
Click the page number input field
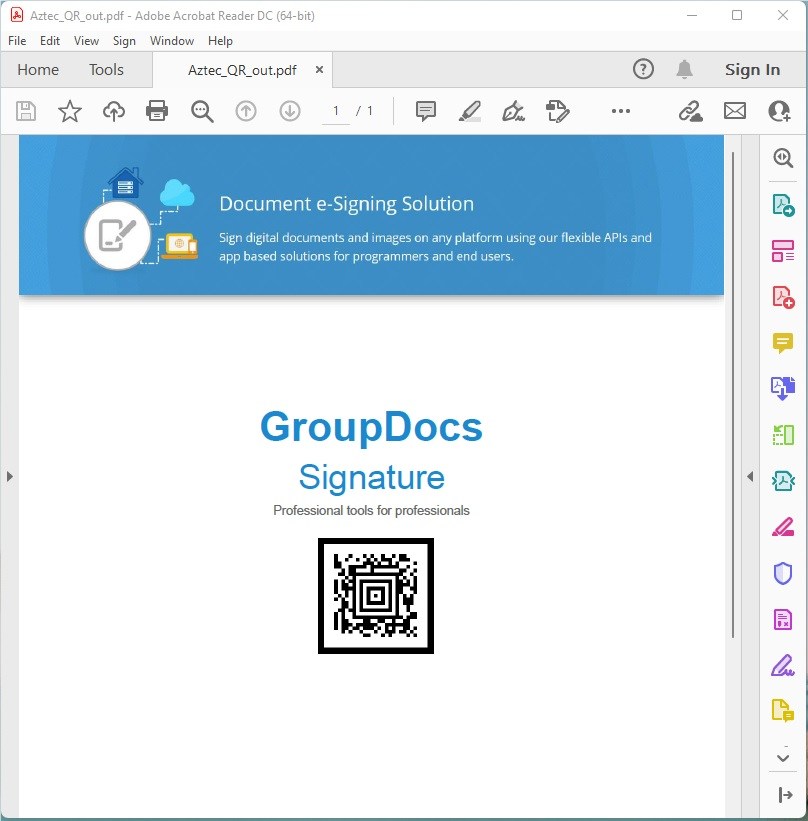[x=336, y=111]
